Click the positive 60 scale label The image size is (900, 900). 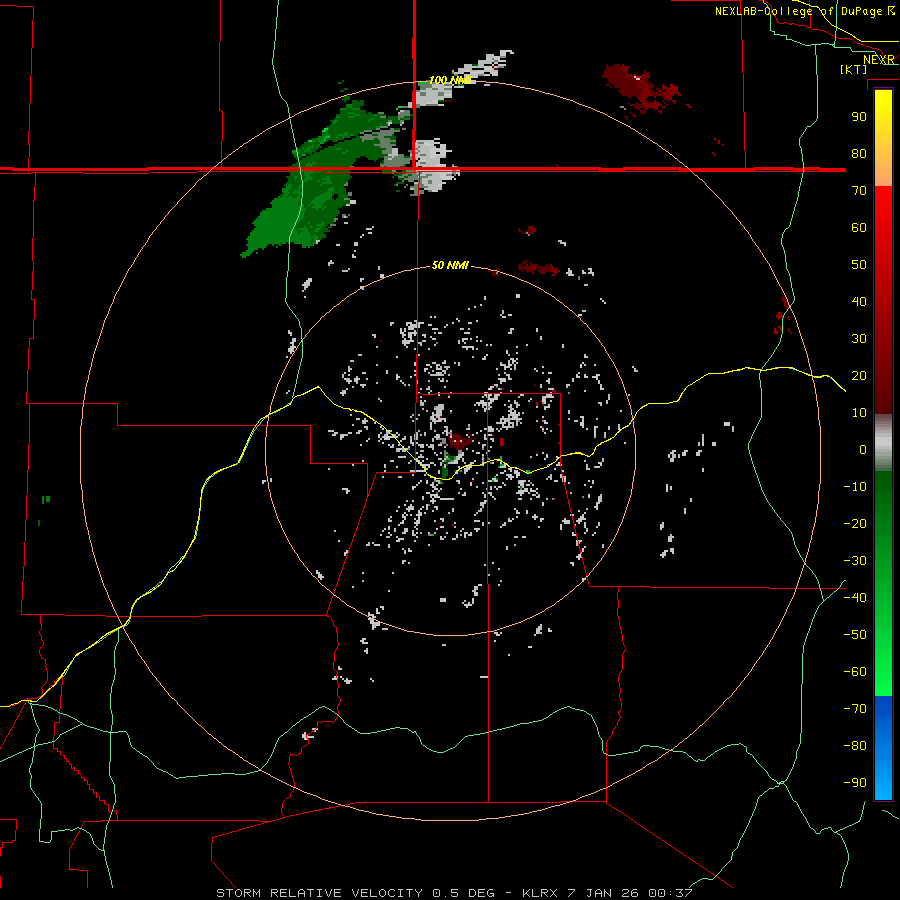859,227
